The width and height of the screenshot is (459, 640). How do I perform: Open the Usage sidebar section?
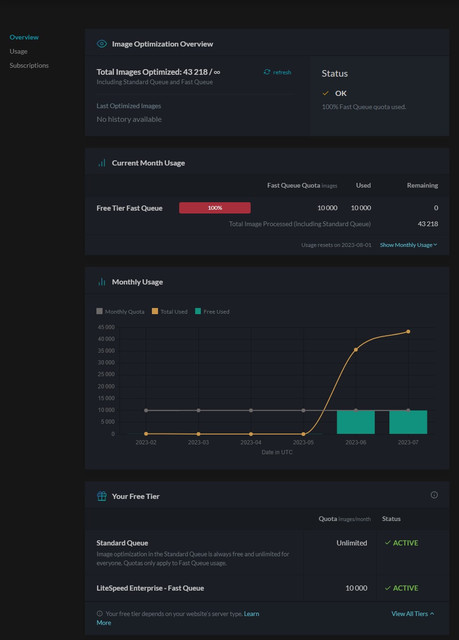pyautogui.click(x=18, y=51)
